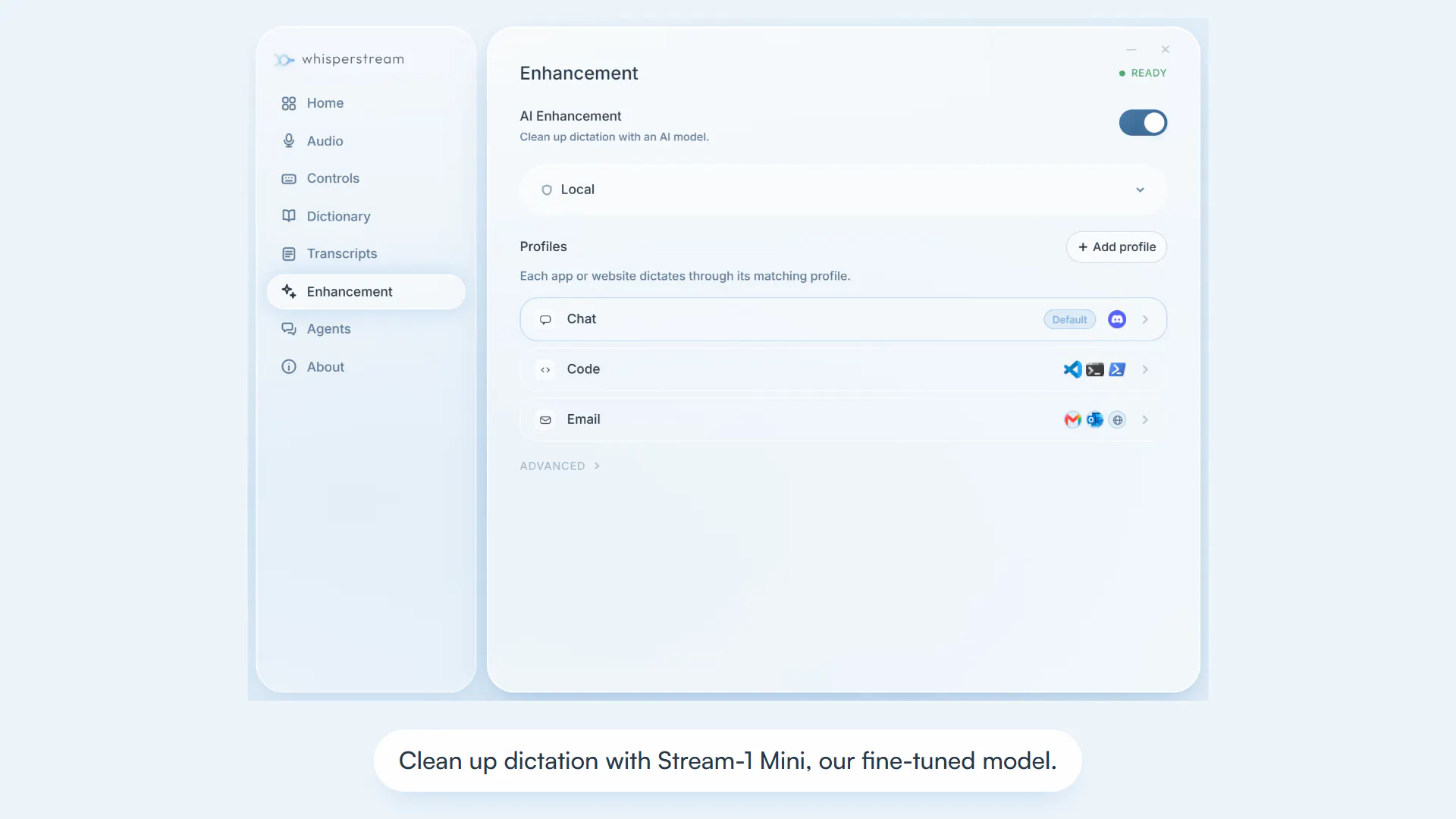Click the shield icon beside Local
Screen dimensions: 1456x819
(547, 190)
